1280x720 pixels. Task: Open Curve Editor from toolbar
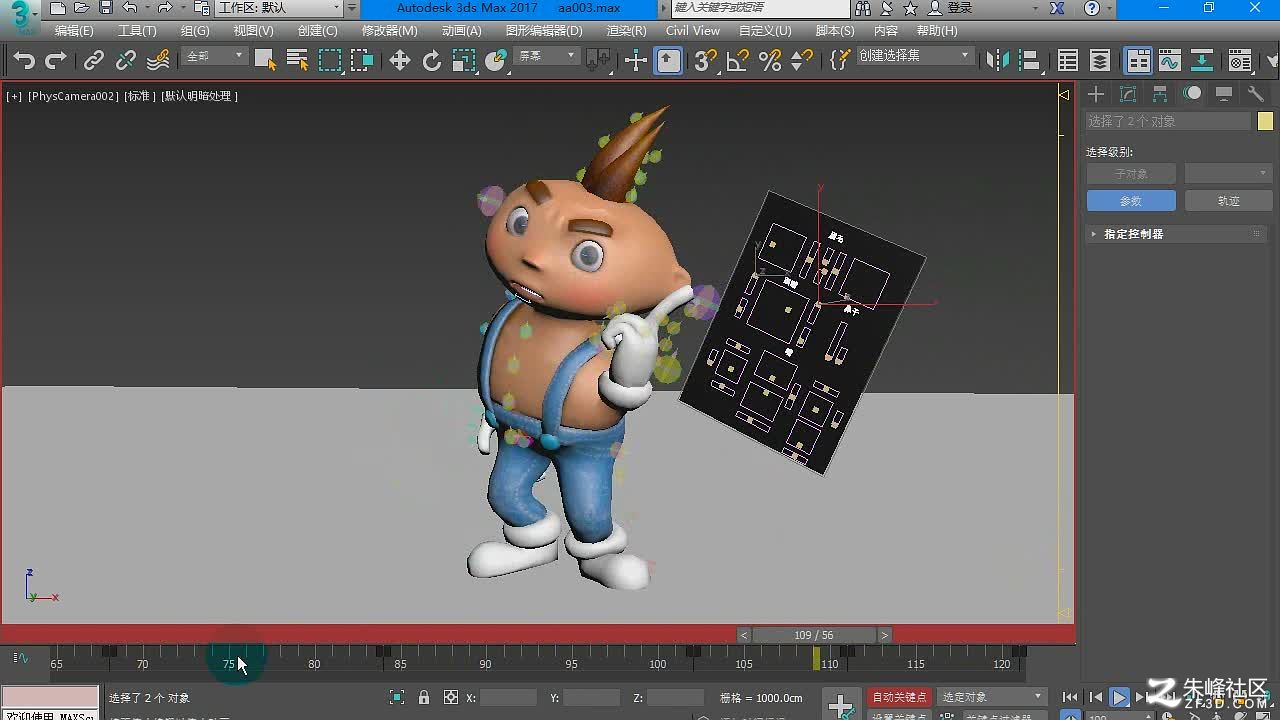point(1170,61)
